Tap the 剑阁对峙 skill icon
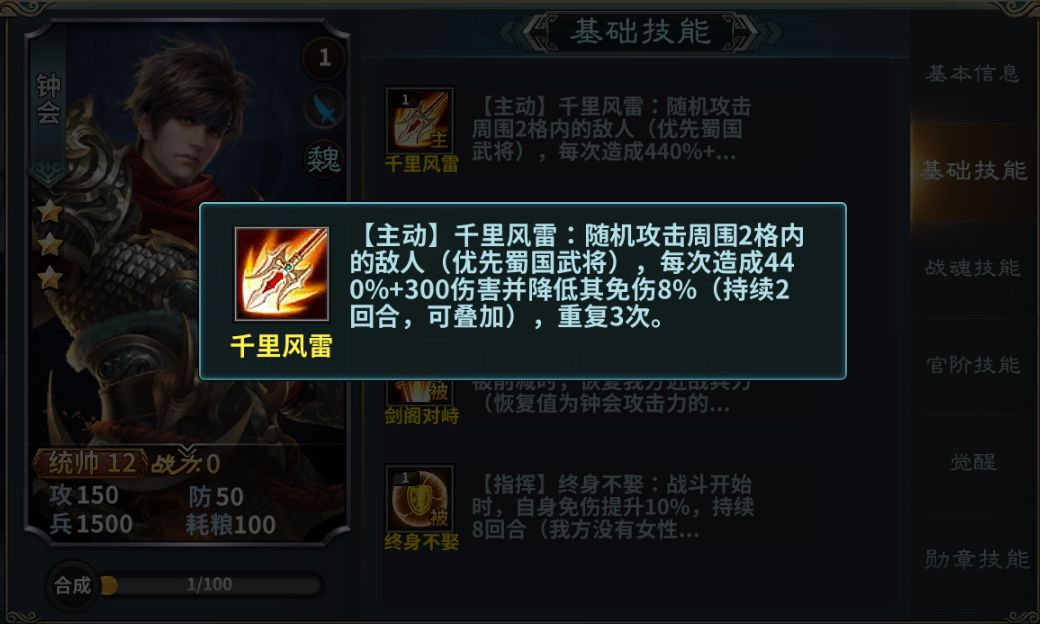This screenshot has width=1040, height=624. point(419,391)
